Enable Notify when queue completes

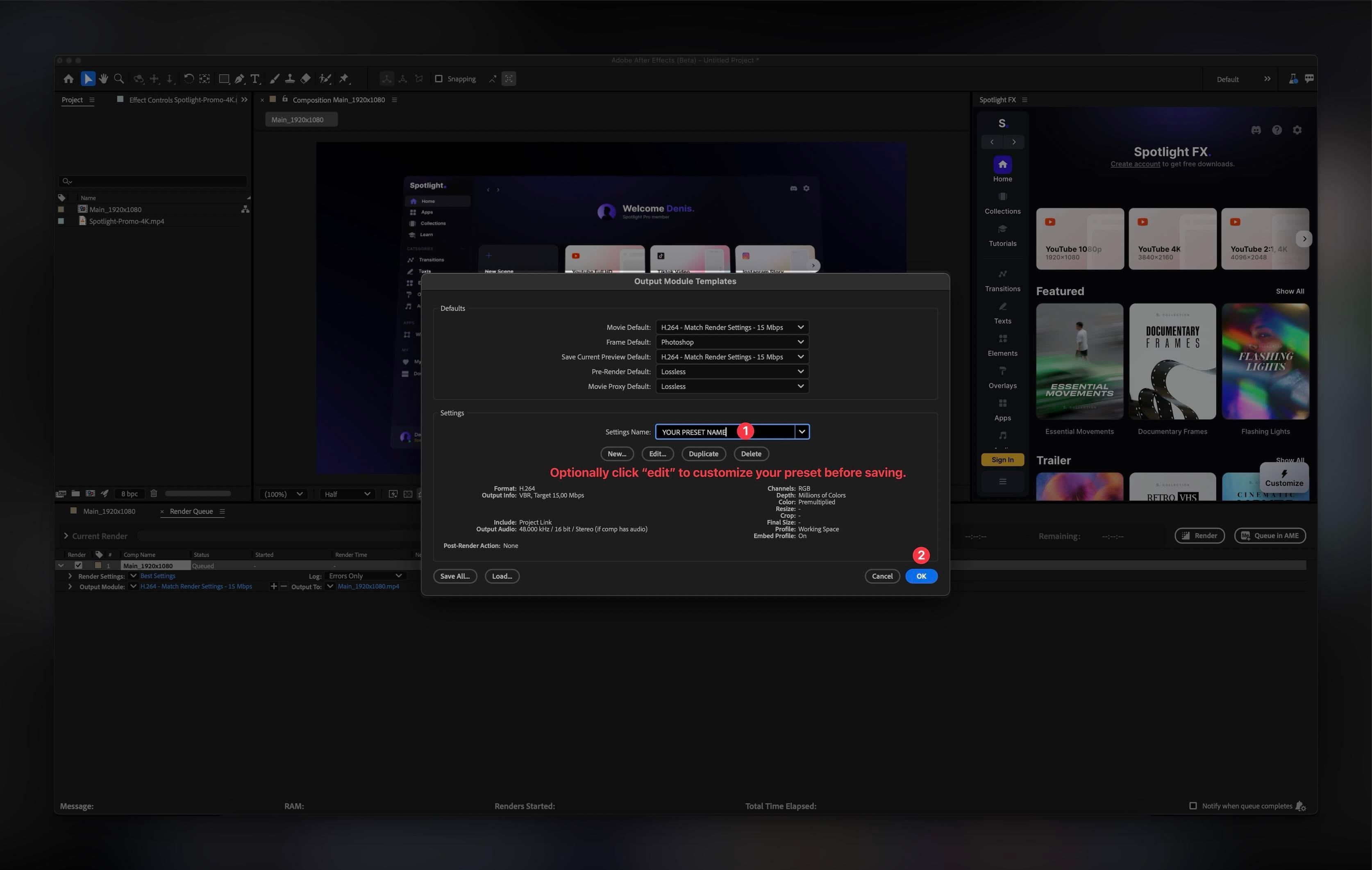[1193, 806]
